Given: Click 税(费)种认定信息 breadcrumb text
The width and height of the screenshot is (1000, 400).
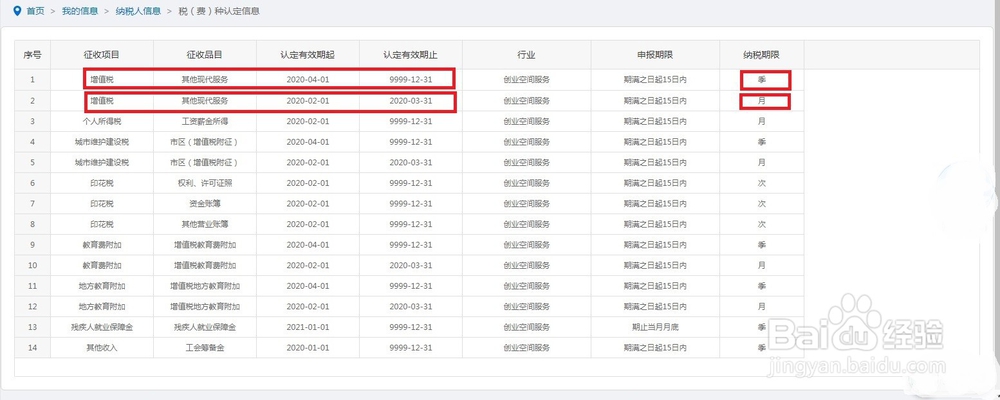Looking at the screenshot, I should (219, 11).
